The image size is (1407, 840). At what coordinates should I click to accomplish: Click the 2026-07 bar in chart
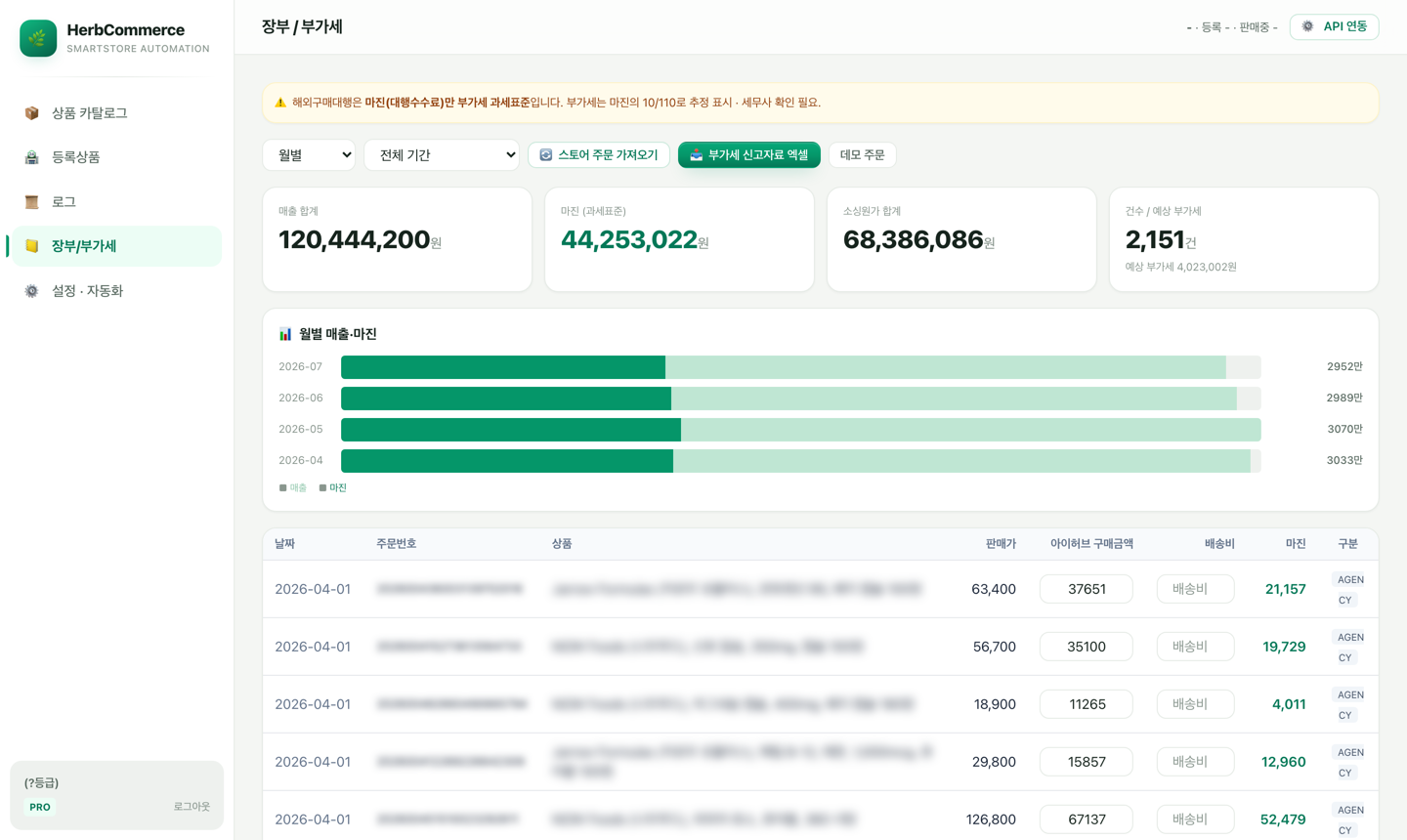click(x=800, y=367)
